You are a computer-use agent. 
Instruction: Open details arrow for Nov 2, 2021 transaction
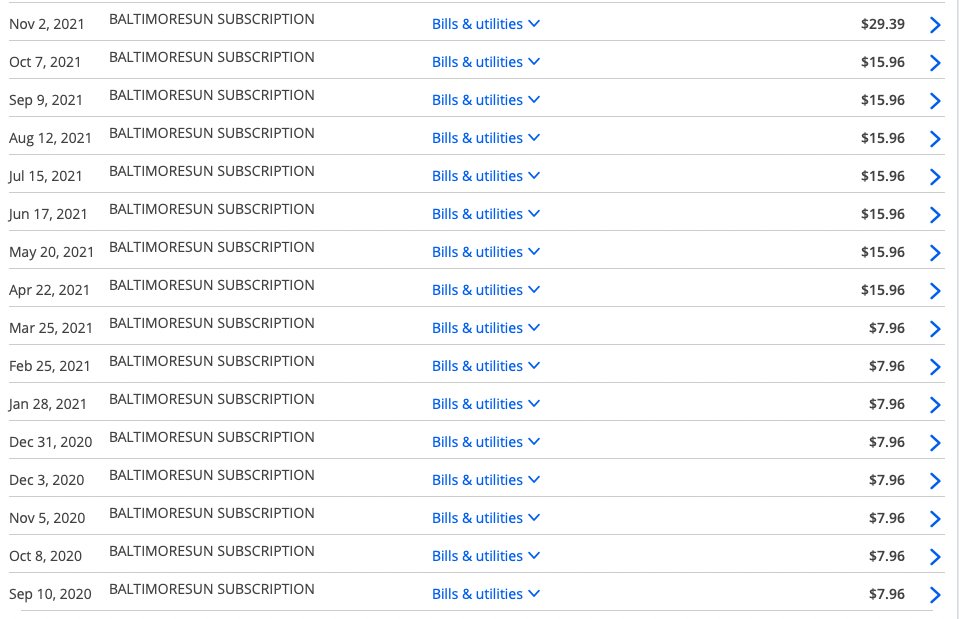(x=935, y=24)
